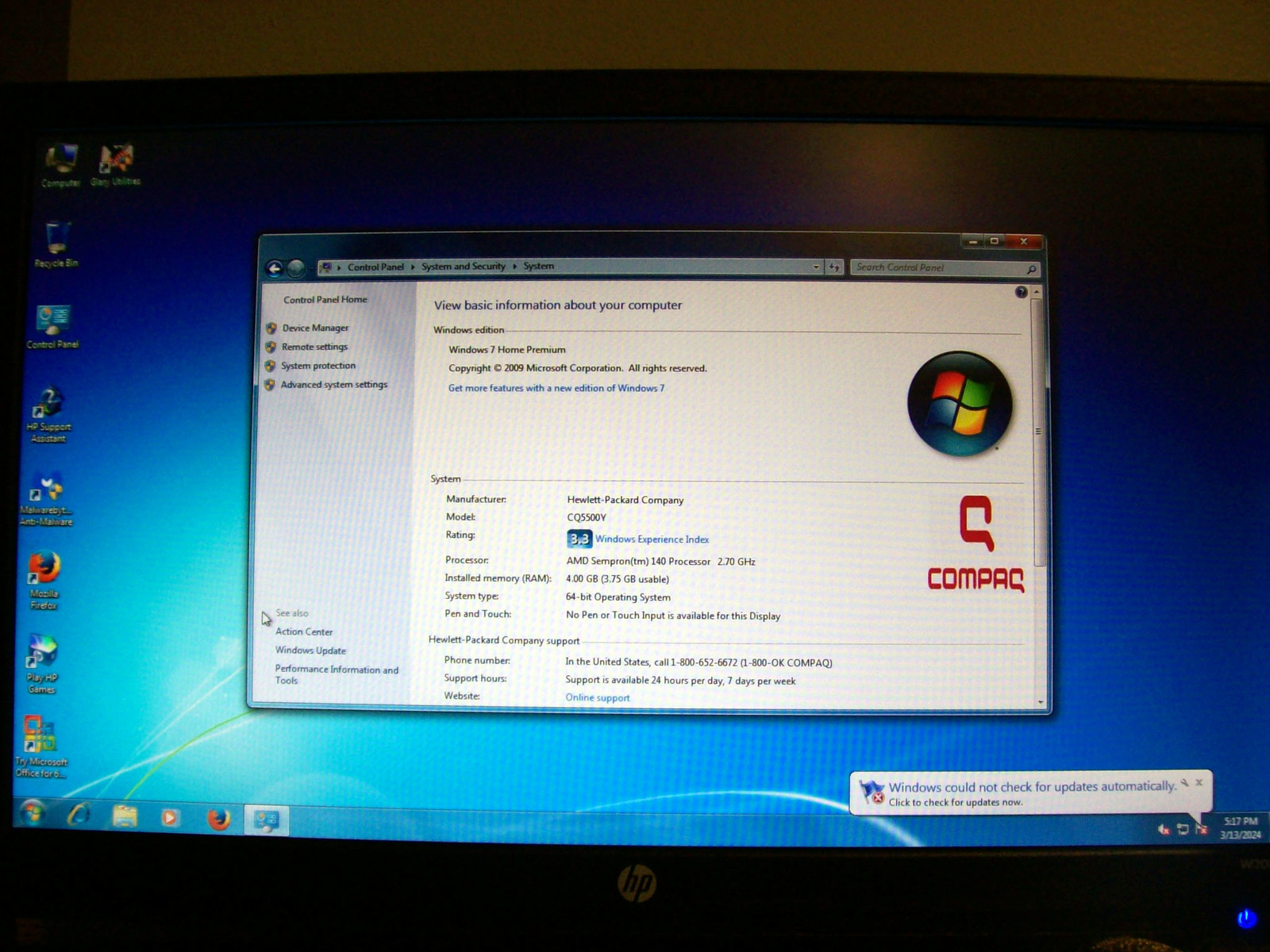Click the scrollbar down arrow

click(x=1041, y=702)
